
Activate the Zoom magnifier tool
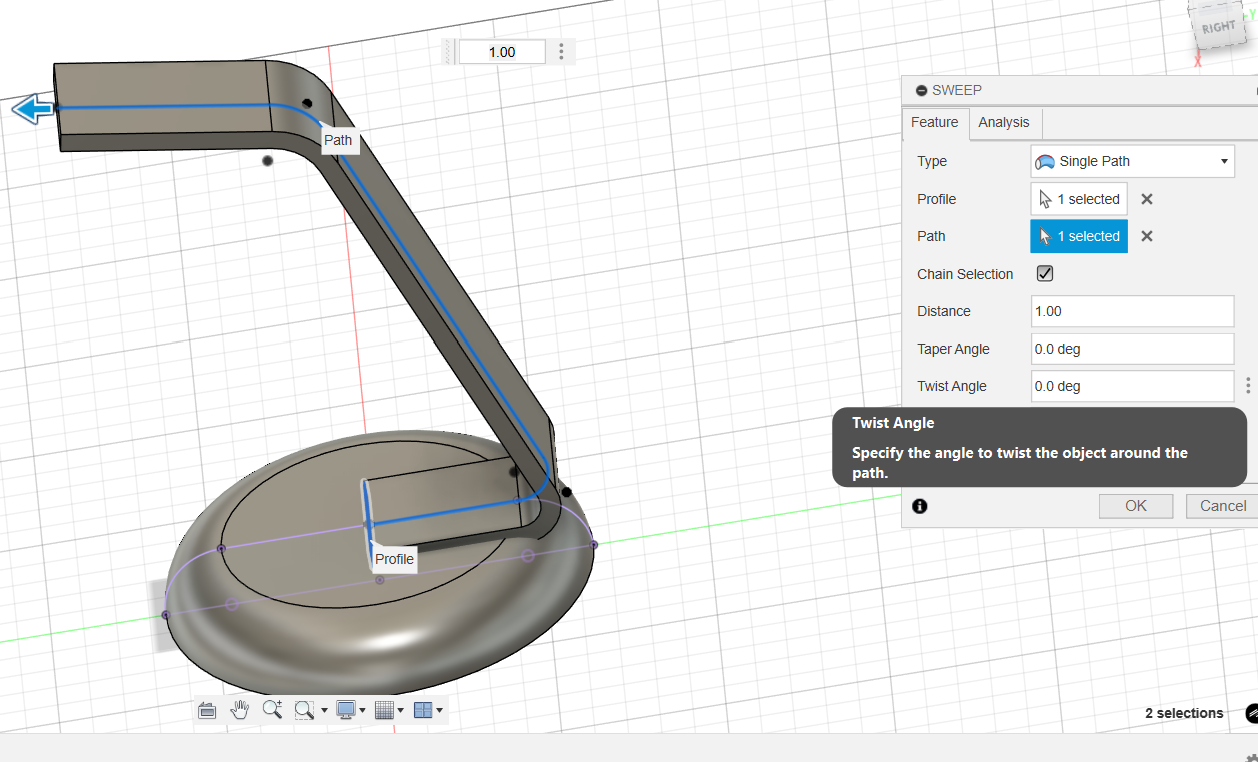[x=272, y=710]
